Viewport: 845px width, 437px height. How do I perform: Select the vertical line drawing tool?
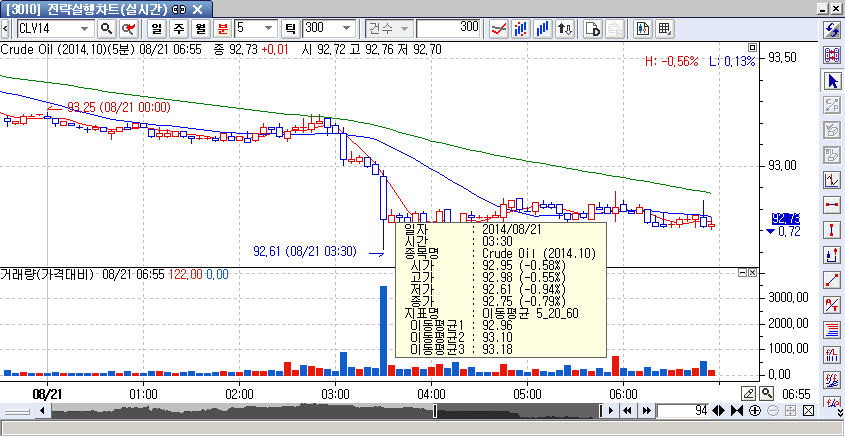coord(831,230)
